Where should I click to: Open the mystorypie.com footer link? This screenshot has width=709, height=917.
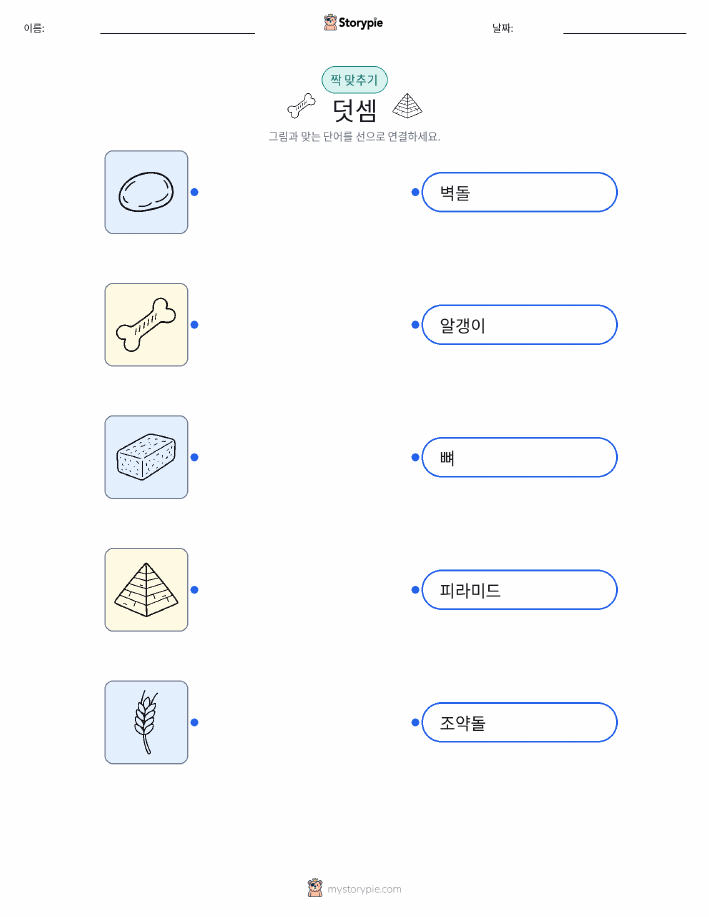[364, 889]
